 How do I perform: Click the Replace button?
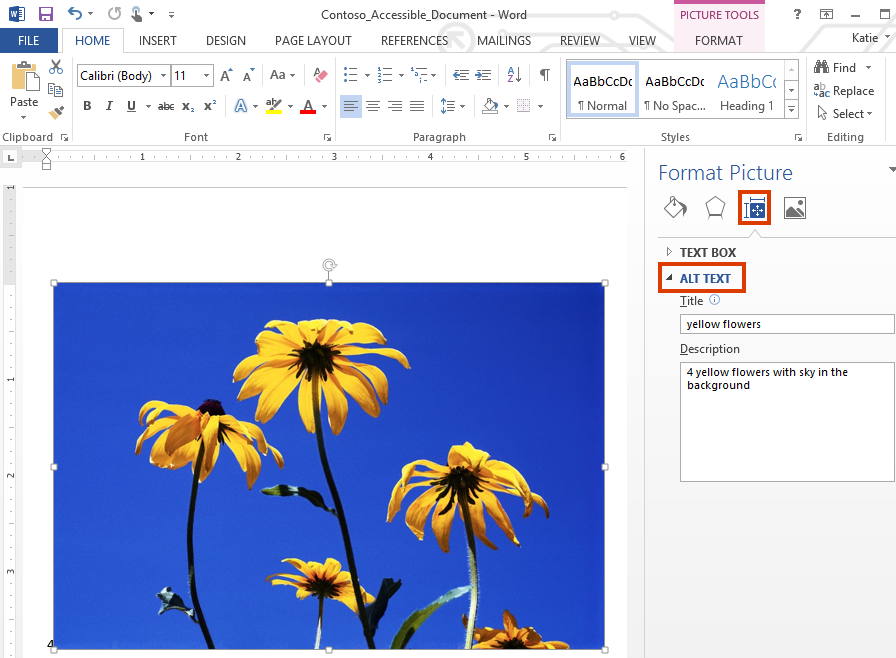(x=845, y=91)
